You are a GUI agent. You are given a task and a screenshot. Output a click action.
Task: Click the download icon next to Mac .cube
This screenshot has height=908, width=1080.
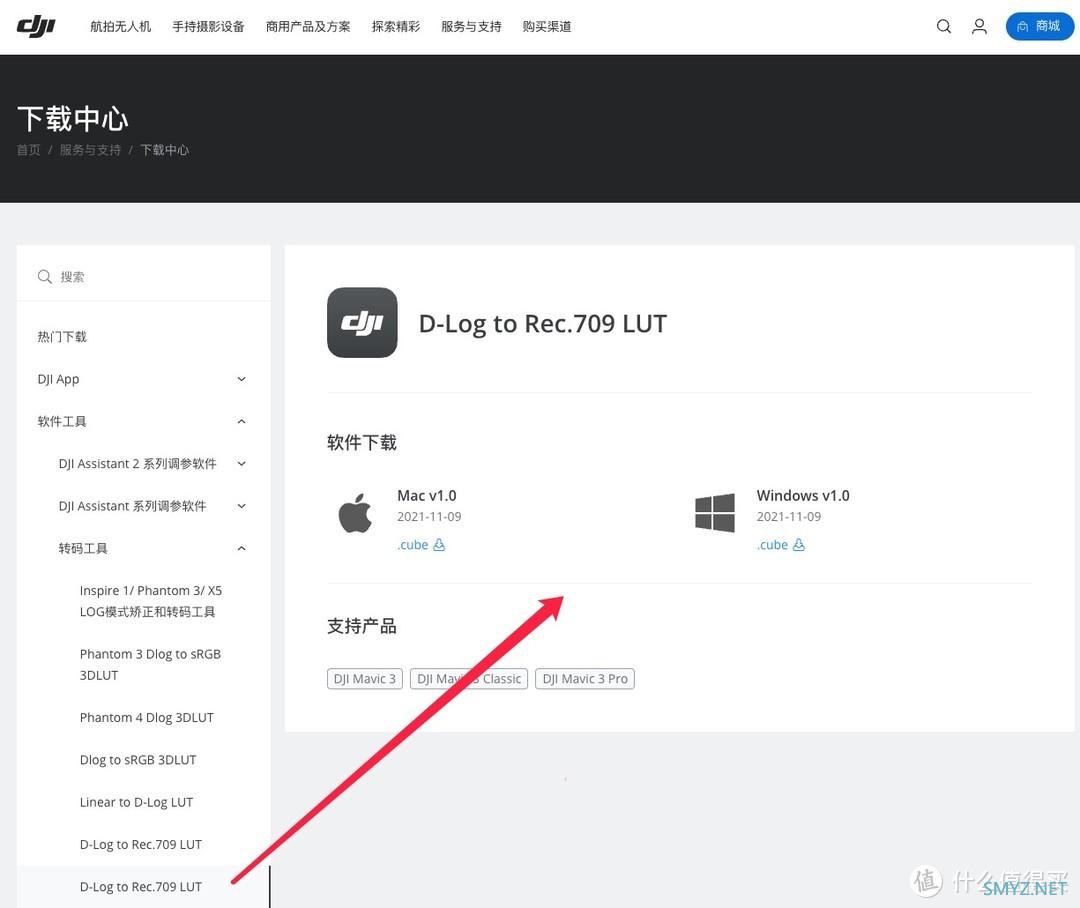[x=439, y=545]
